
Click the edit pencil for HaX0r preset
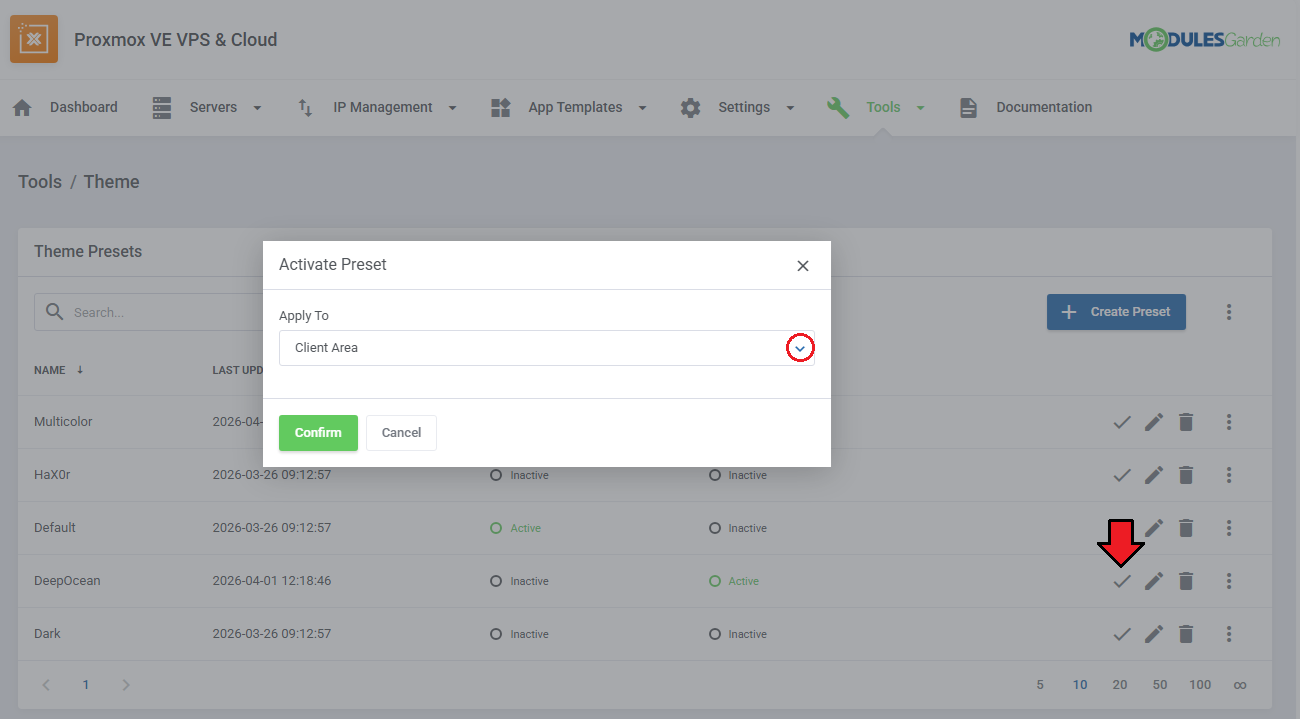coord(1154,475)
